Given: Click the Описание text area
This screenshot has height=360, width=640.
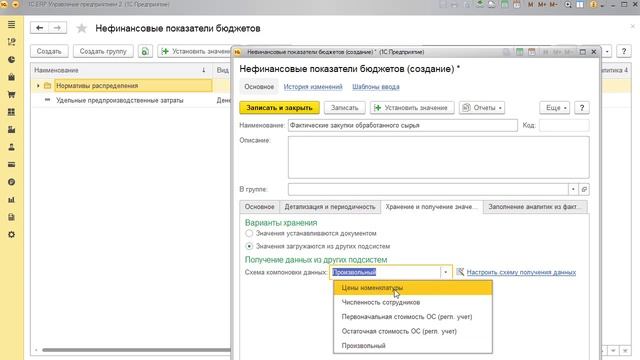Looking at the screenshot, I should [x=438, y=157].
